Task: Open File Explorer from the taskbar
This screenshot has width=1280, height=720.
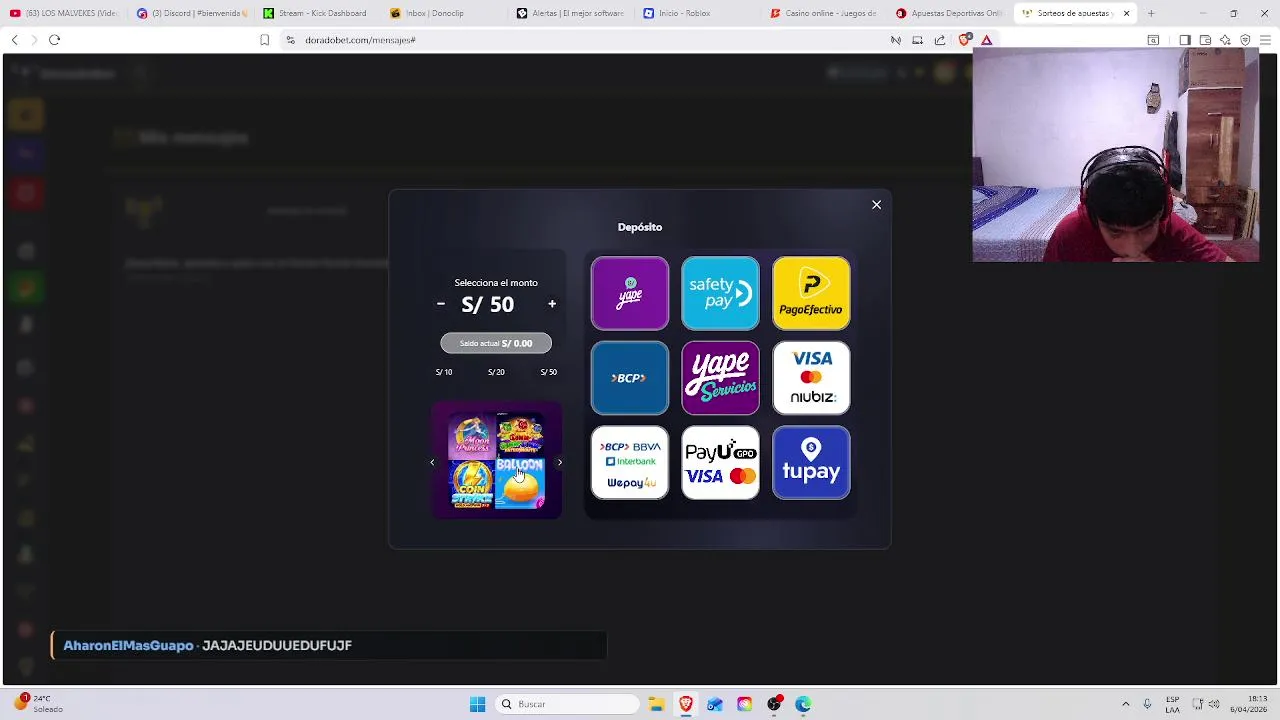Action: click(x=656, y=704)
